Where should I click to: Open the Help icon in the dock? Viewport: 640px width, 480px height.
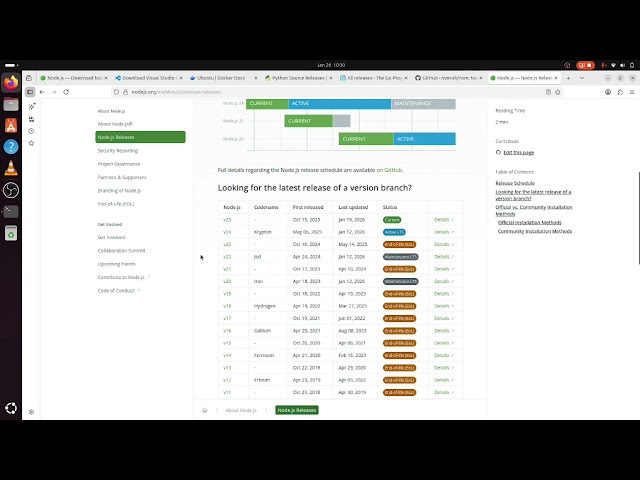11,147
